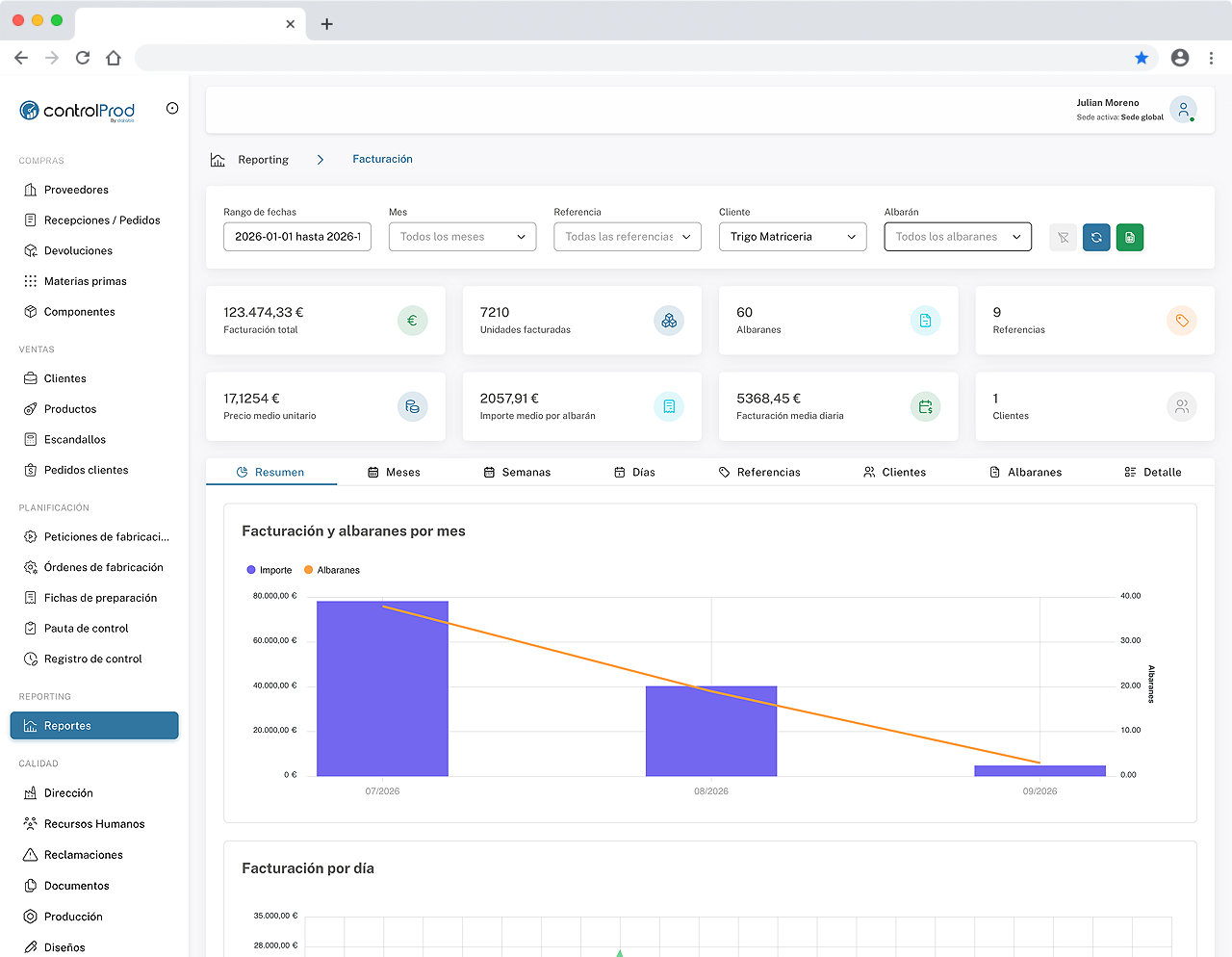Click the coins icon on Precio medio unitario card

(x=412, y=406)
